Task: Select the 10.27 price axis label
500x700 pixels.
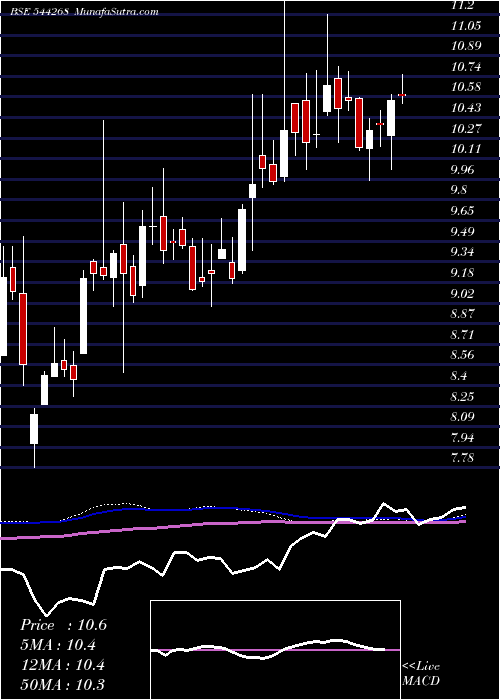Action: (466, 129)
